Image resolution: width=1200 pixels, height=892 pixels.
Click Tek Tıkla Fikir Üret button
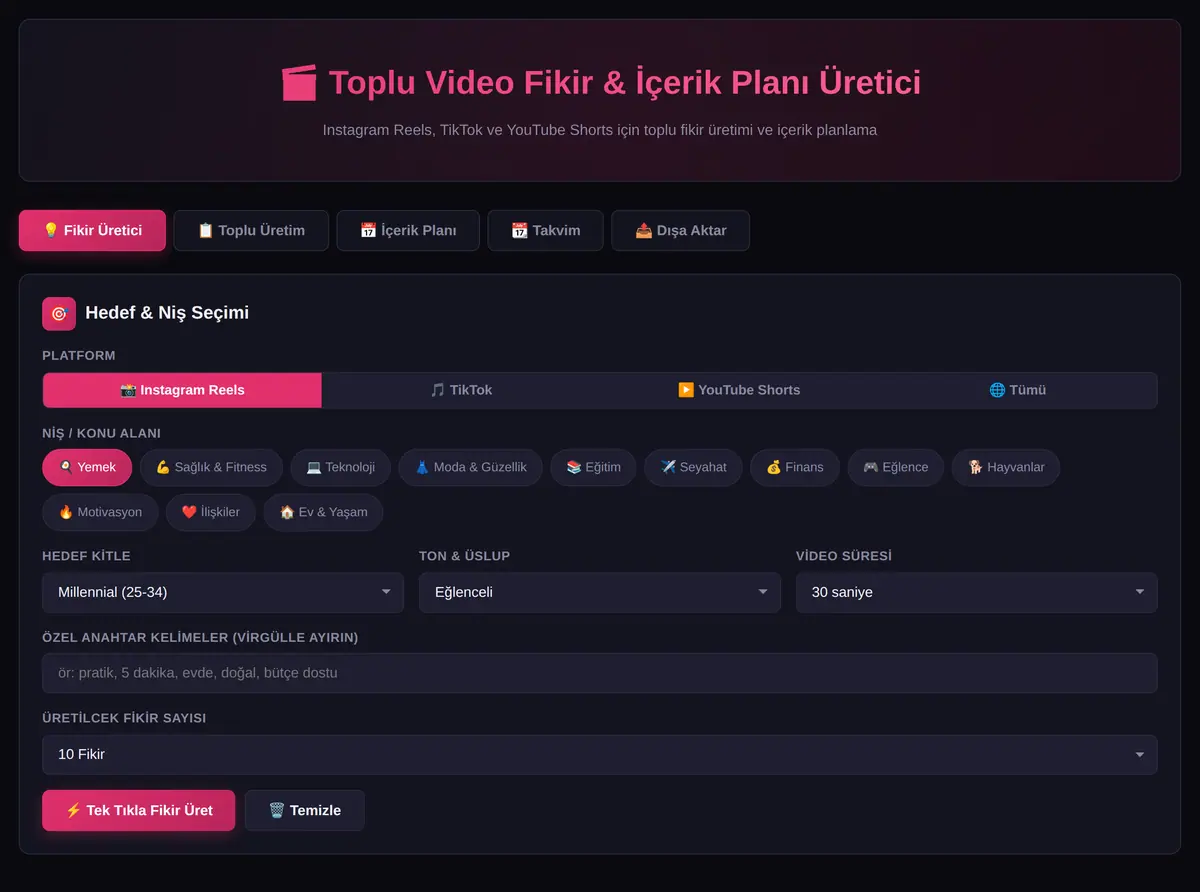tap(139, 810)
